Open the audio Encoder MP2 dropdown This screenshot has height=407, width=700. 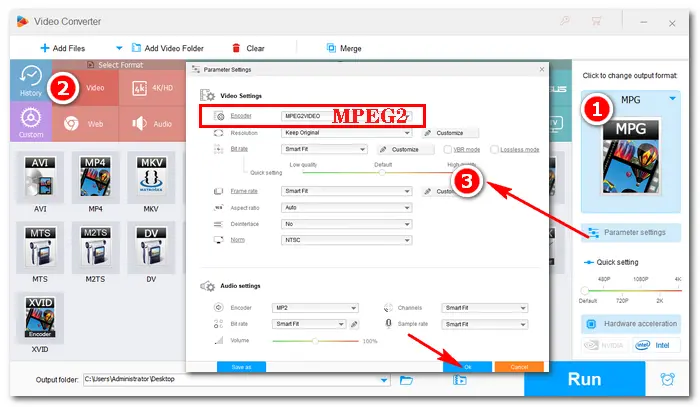point(315,307)
